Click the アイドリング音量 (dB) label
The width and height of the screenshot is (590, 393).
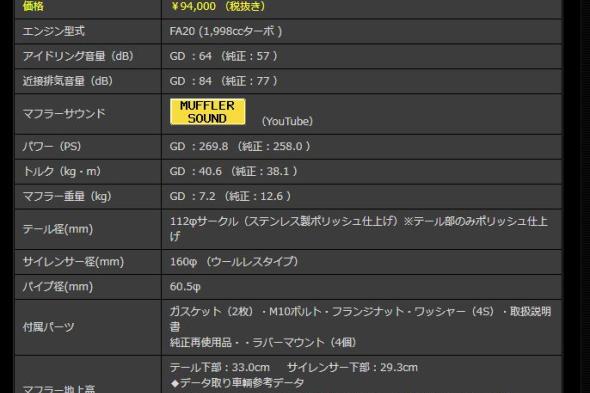[78, 56]
